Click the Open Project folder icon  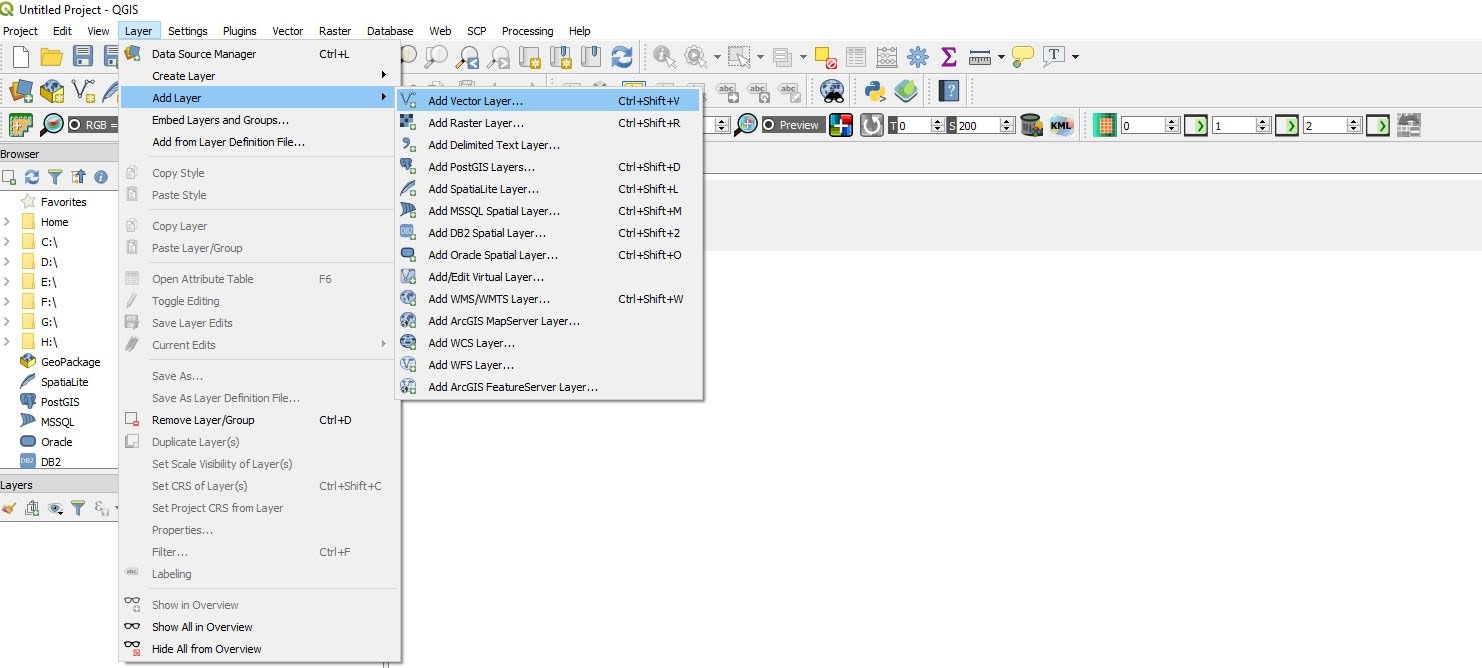point(51,56)
